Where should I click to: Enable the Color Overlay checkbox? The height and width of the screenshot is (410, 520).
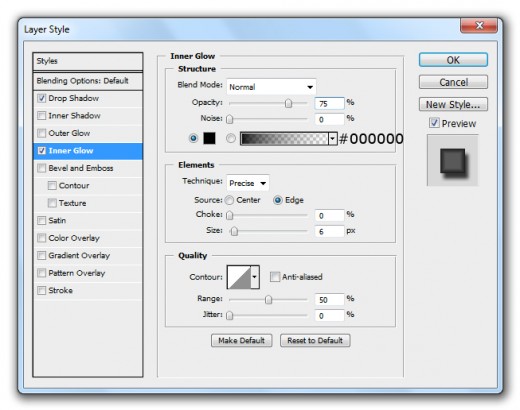(x=42, y=238)
